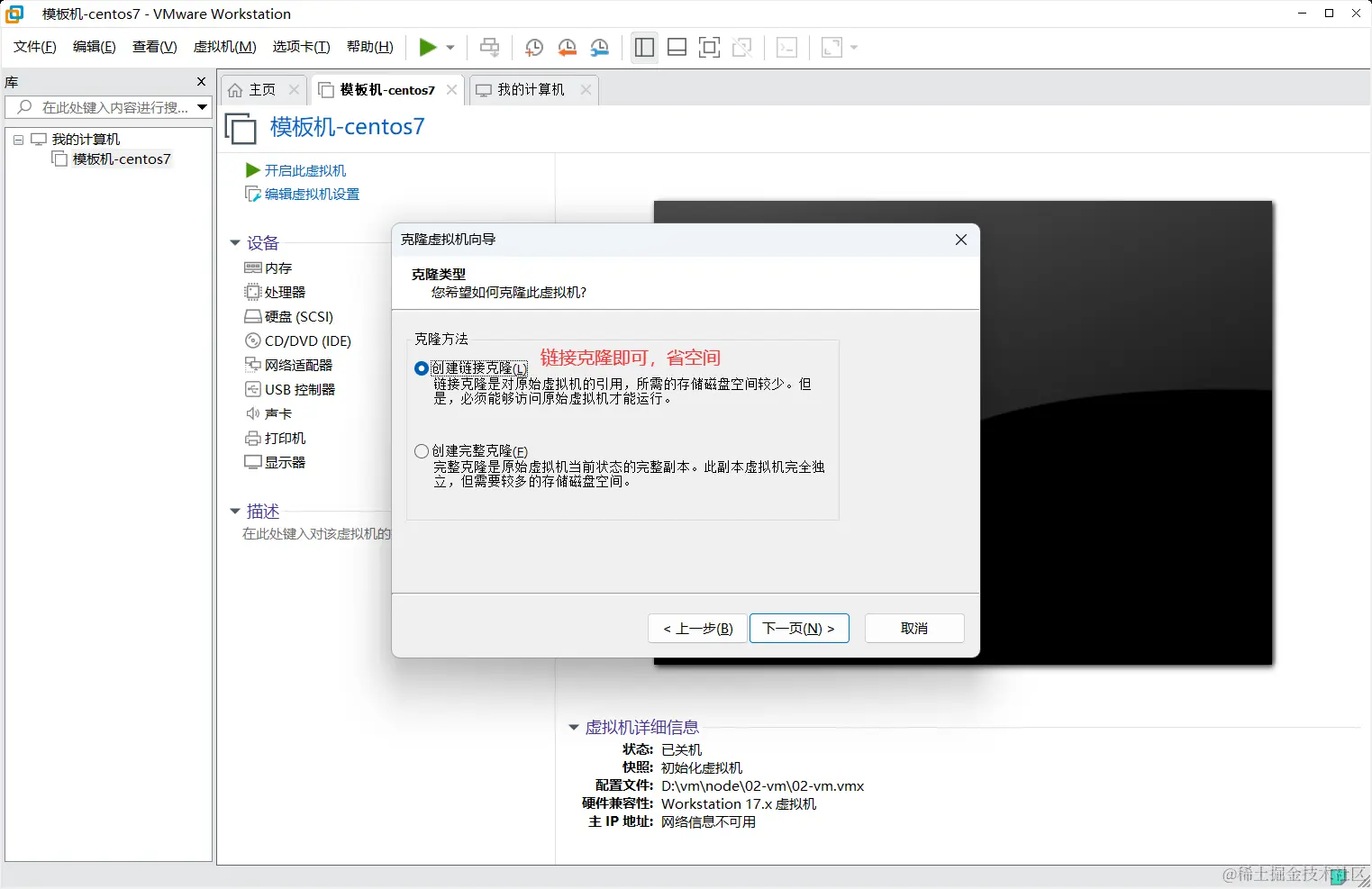Open the 编辑(E) menu

click(x=95, y=47)
